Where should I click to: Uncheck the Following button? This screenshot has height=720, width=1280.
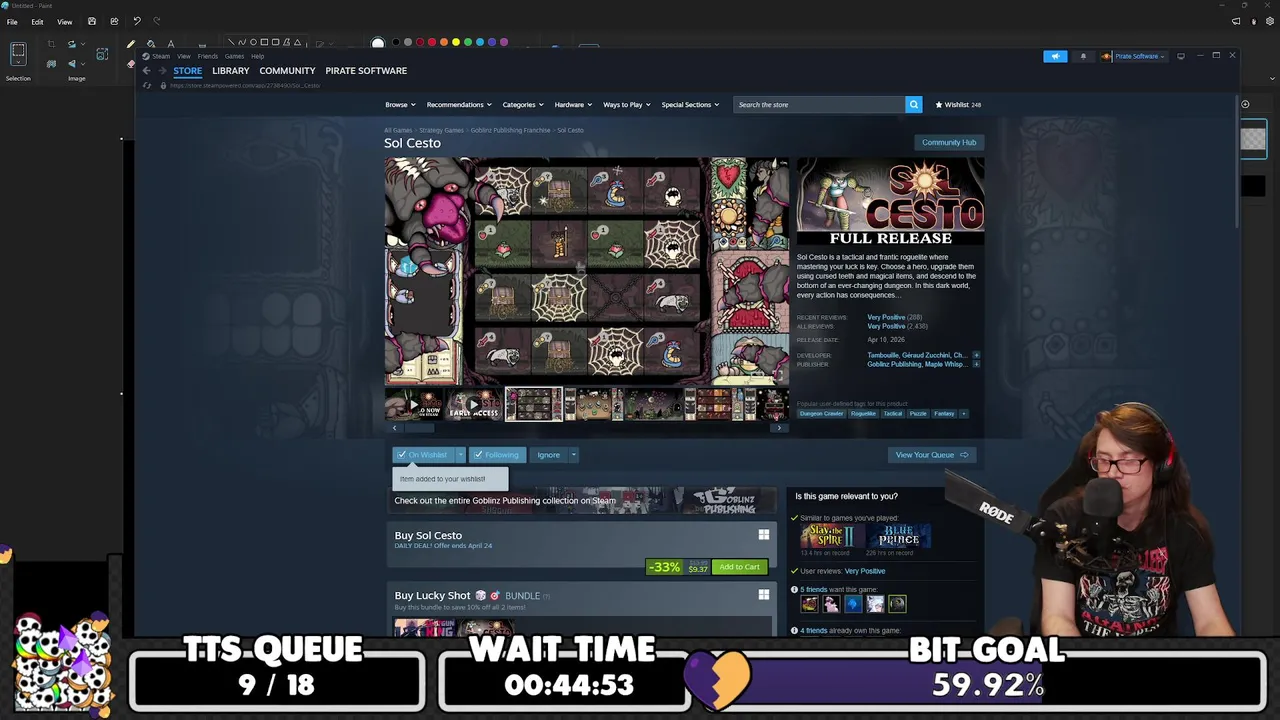[x=496, y=455]
